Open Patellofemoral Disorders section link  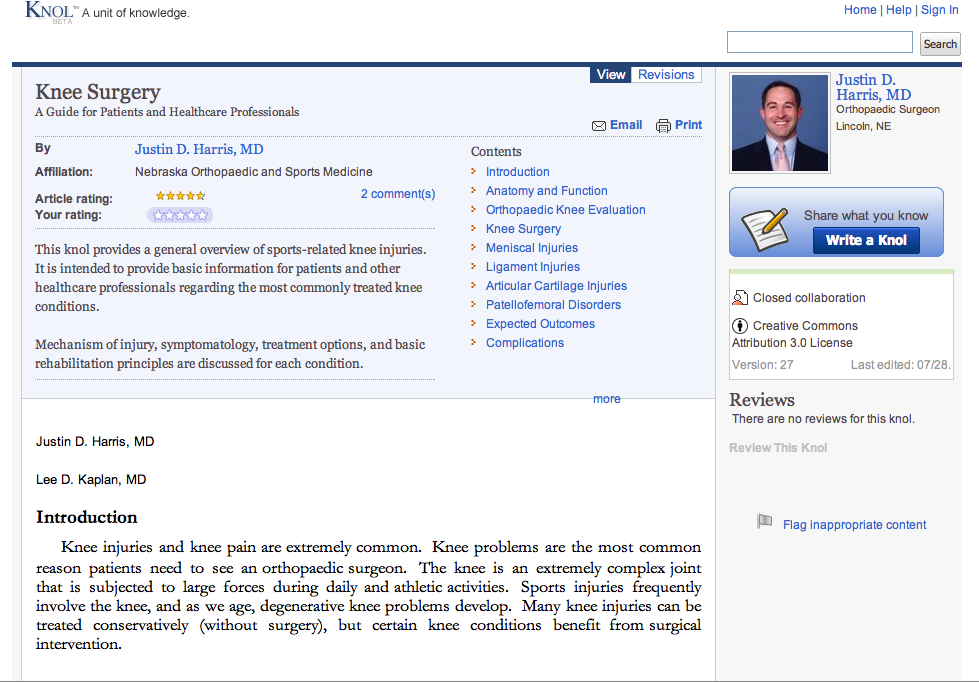[553, 305]
